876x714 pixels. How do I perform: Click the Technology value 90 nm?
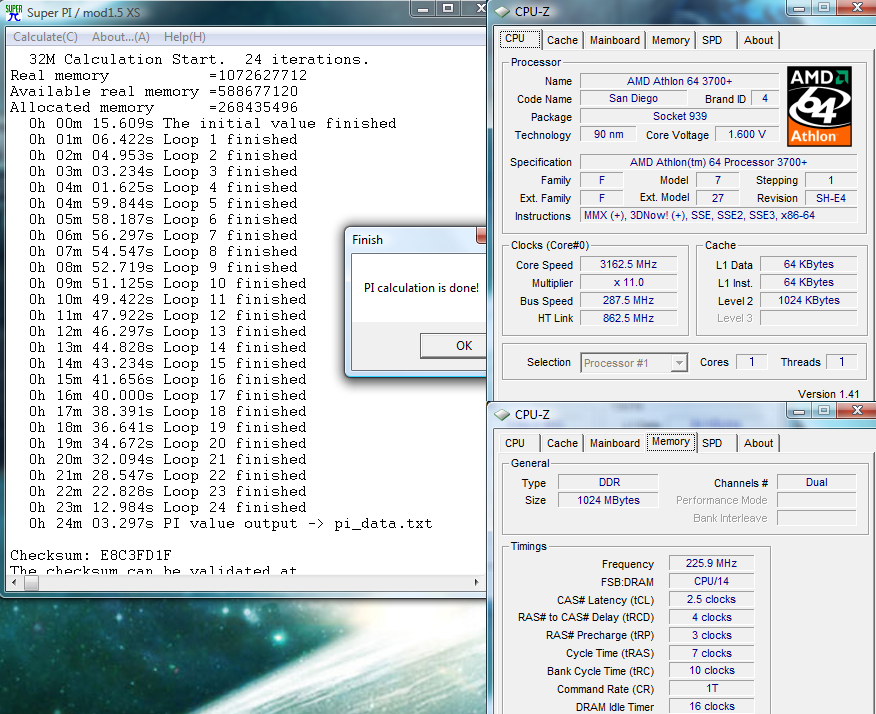point(608,135)
